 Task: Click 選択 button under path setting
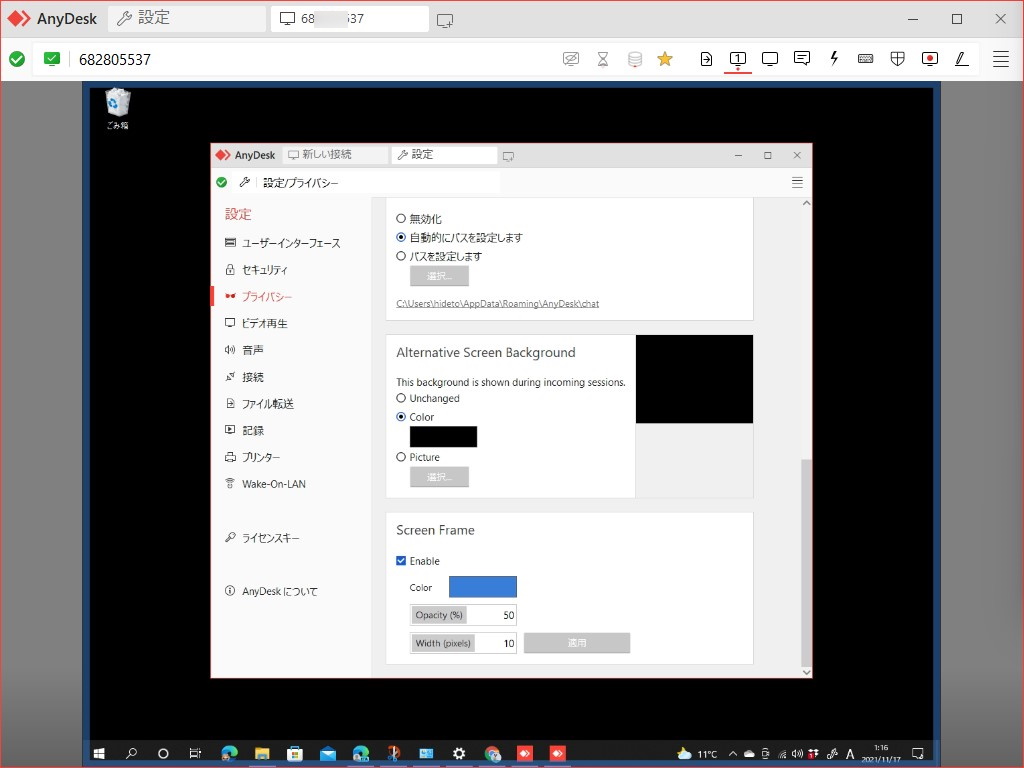(x=440, y=276)
